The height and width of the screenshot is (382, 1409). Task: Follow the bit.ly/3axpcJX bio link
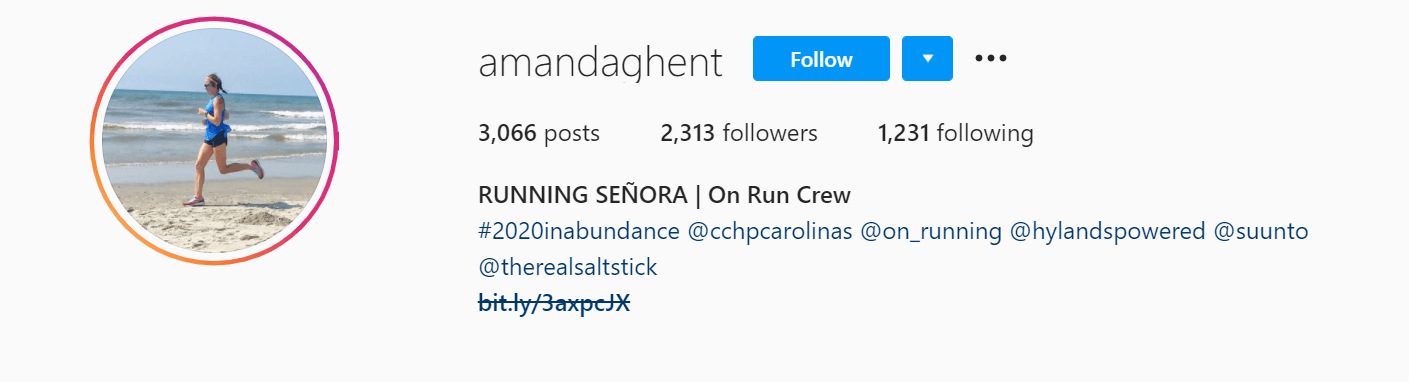(x=554, y=303)
